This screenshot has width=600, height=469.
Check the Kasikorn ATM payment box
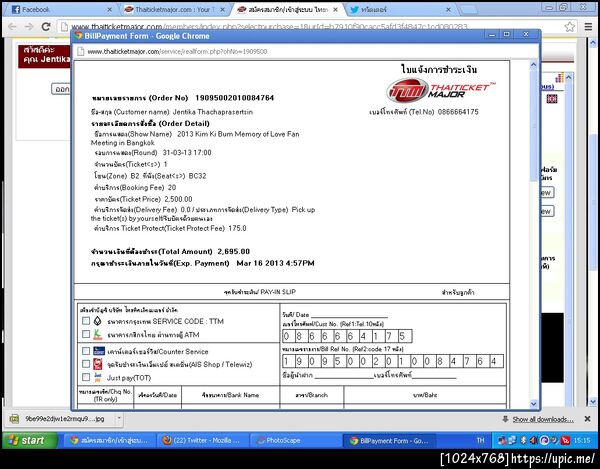pos(86,334)
